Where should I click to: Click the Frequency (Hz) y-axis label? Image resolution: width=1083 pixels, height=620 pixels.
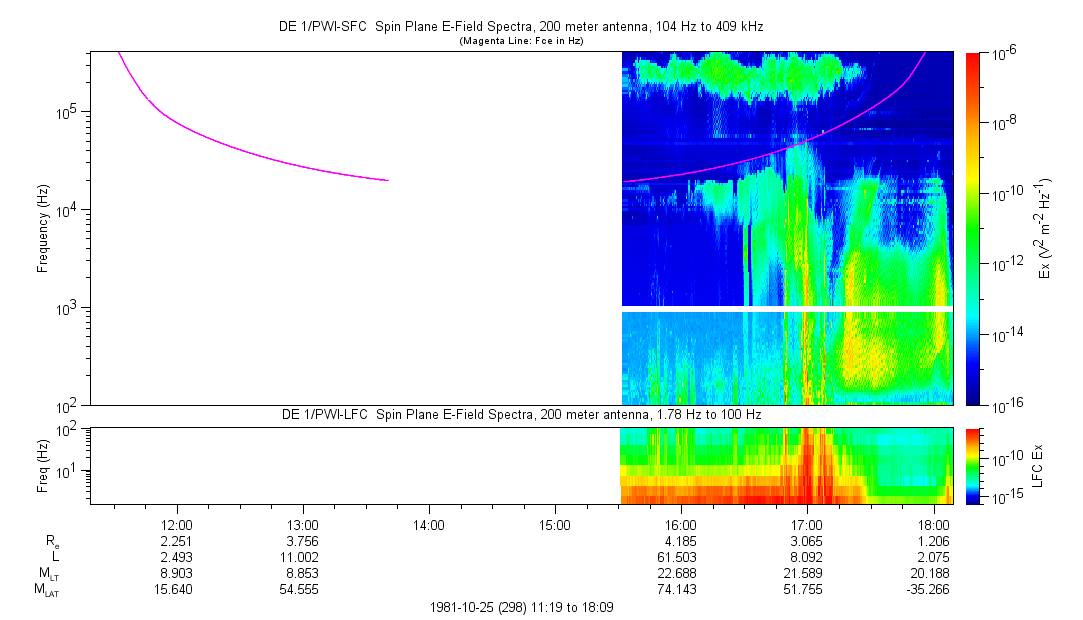[x=43, y=228]
